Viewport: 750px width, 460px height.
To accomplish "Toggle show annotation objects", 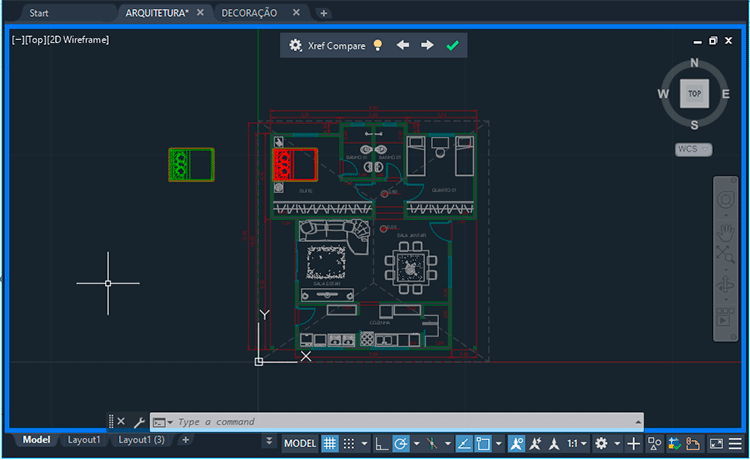I will click(516, 444).
